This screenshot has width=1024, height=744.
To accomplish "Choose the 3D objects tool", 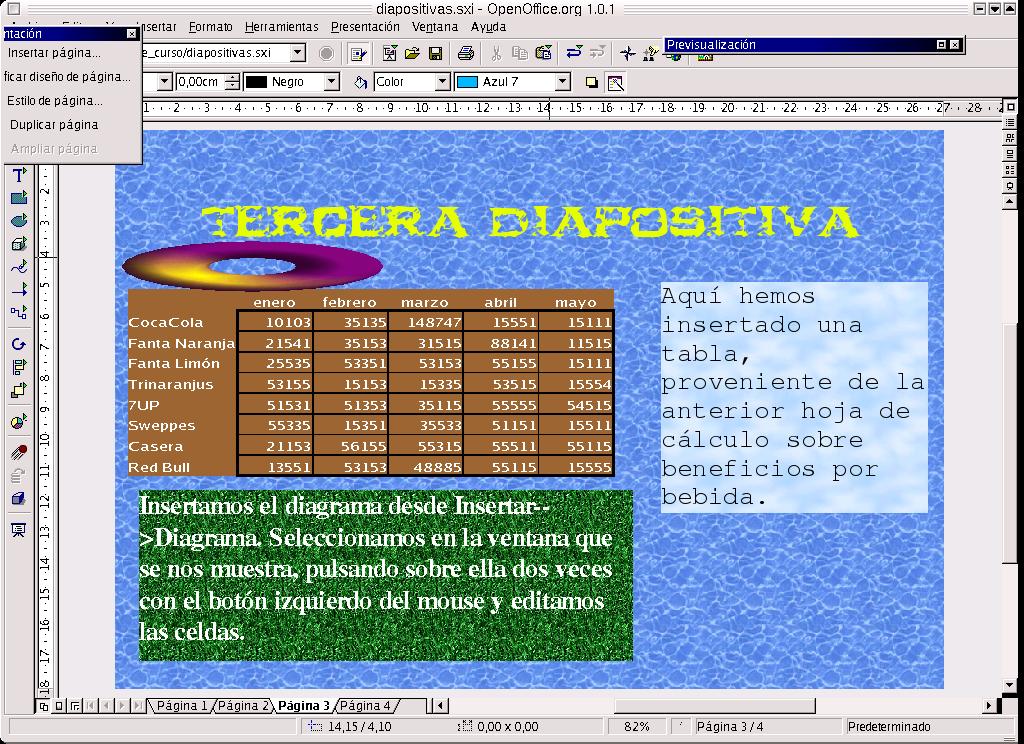I will click(x=18, y=244).
